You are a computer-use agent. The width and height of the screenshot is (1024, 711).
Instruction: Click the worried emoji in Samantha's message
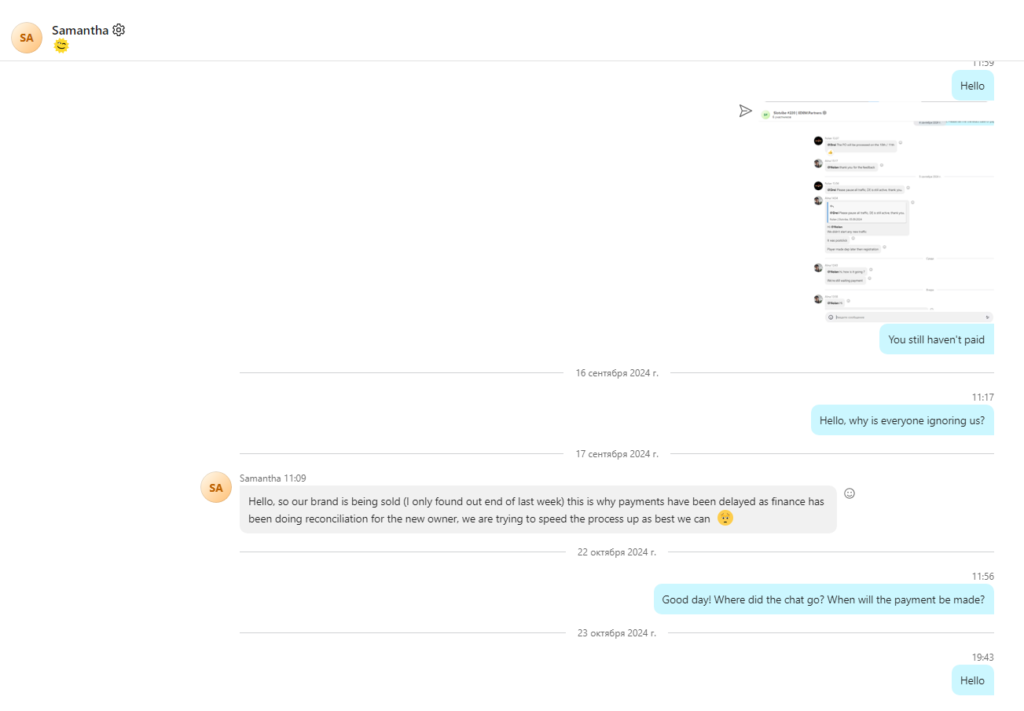tap(725, 518)
